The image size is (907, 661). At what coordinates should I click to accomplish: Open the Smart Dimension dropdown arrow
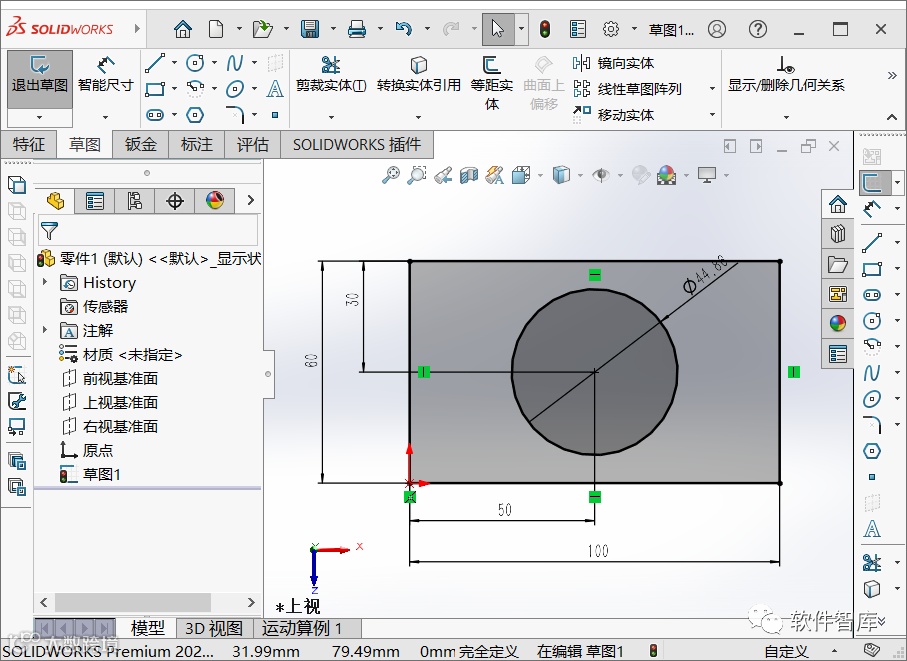(105, 117)
